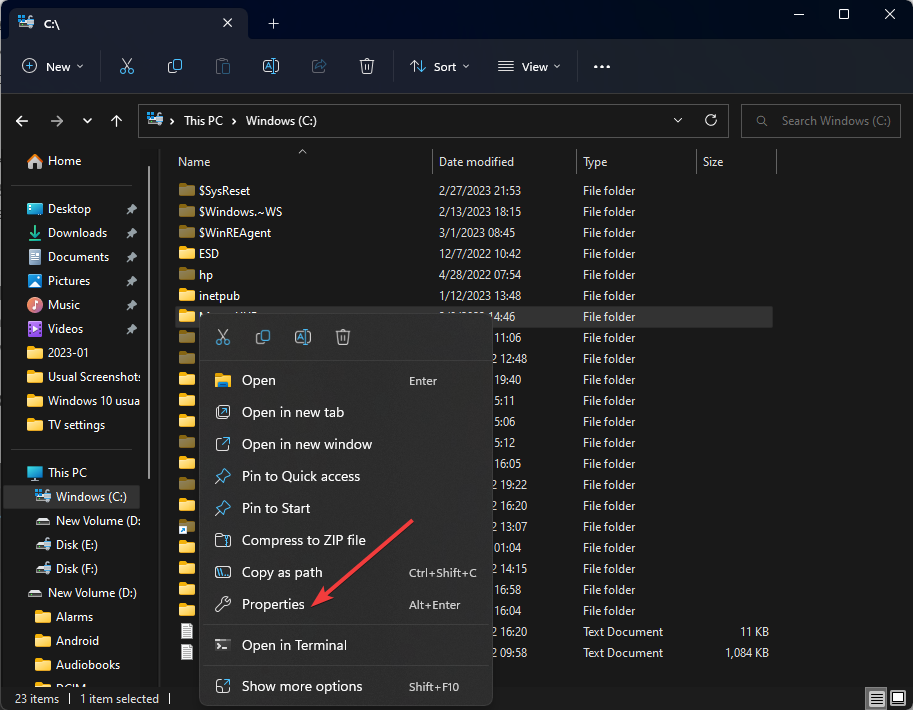Switch to details view icon in the status bar
This screenshot has height=710, width=913.
[876, 698]
